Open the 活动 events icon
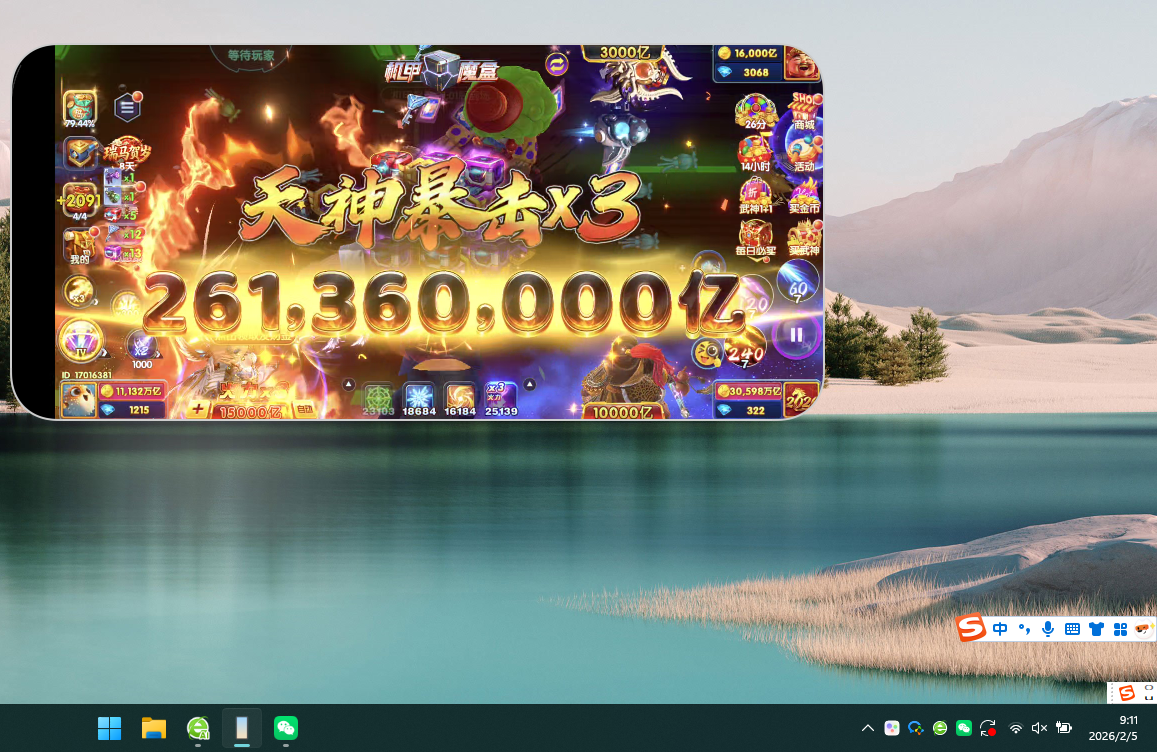This screenshot has height=752, width=1157. pyautogui.click(x=804, y=154)
